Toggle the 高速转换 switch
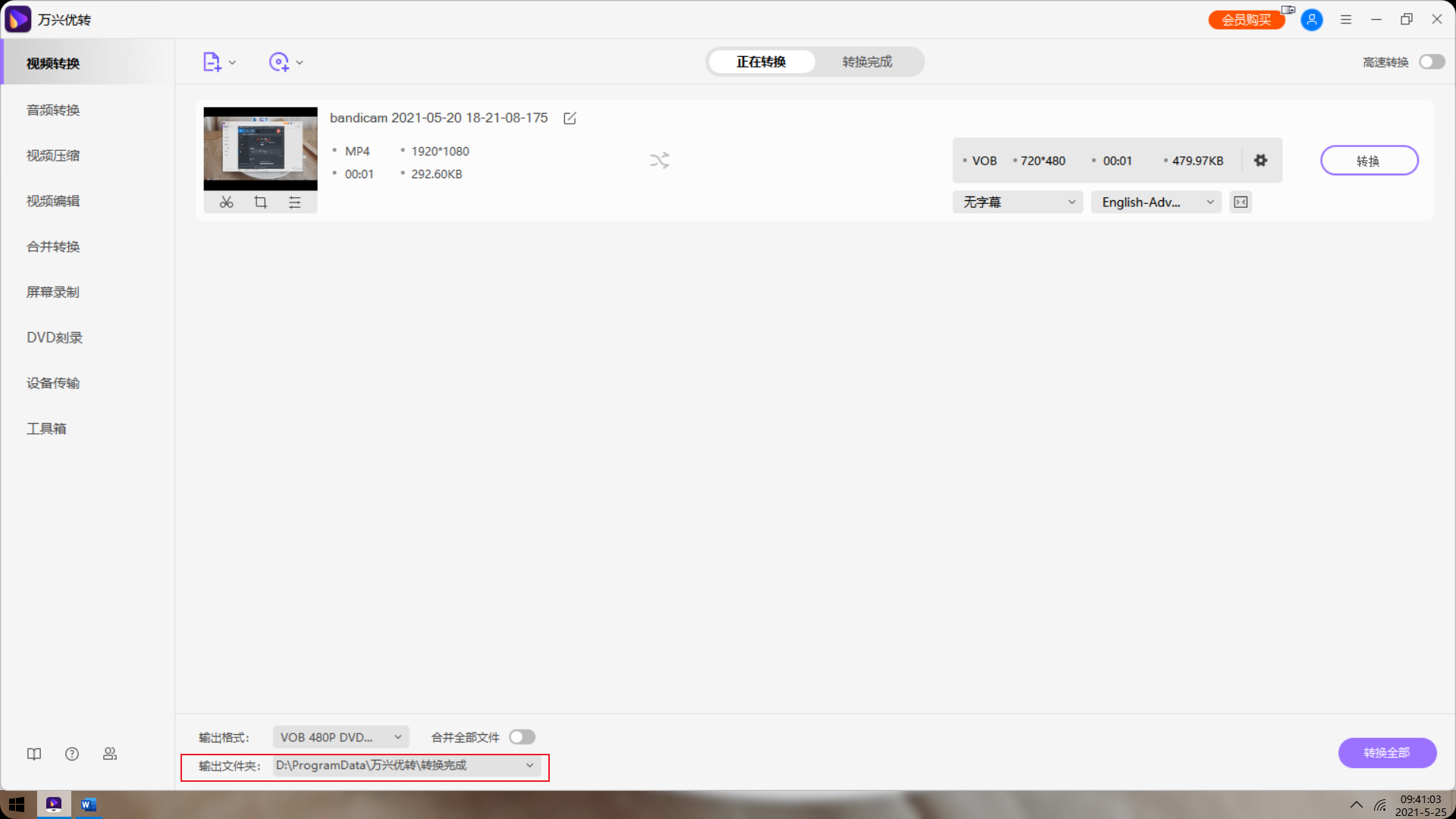 coord(1432,62)
